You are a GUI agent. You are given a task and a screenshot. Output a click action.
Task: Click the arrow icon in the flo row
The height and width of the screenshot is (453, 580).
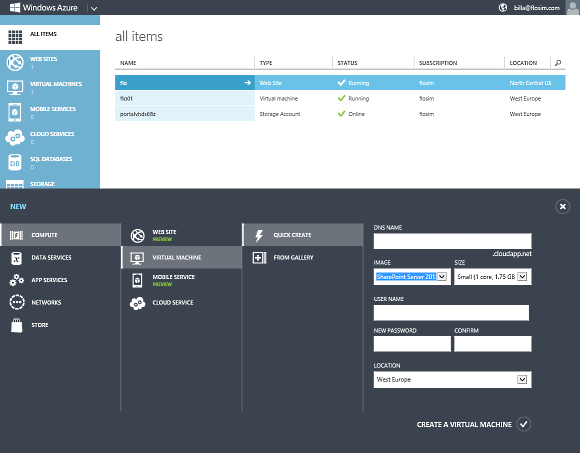click(x=248, y=83)
